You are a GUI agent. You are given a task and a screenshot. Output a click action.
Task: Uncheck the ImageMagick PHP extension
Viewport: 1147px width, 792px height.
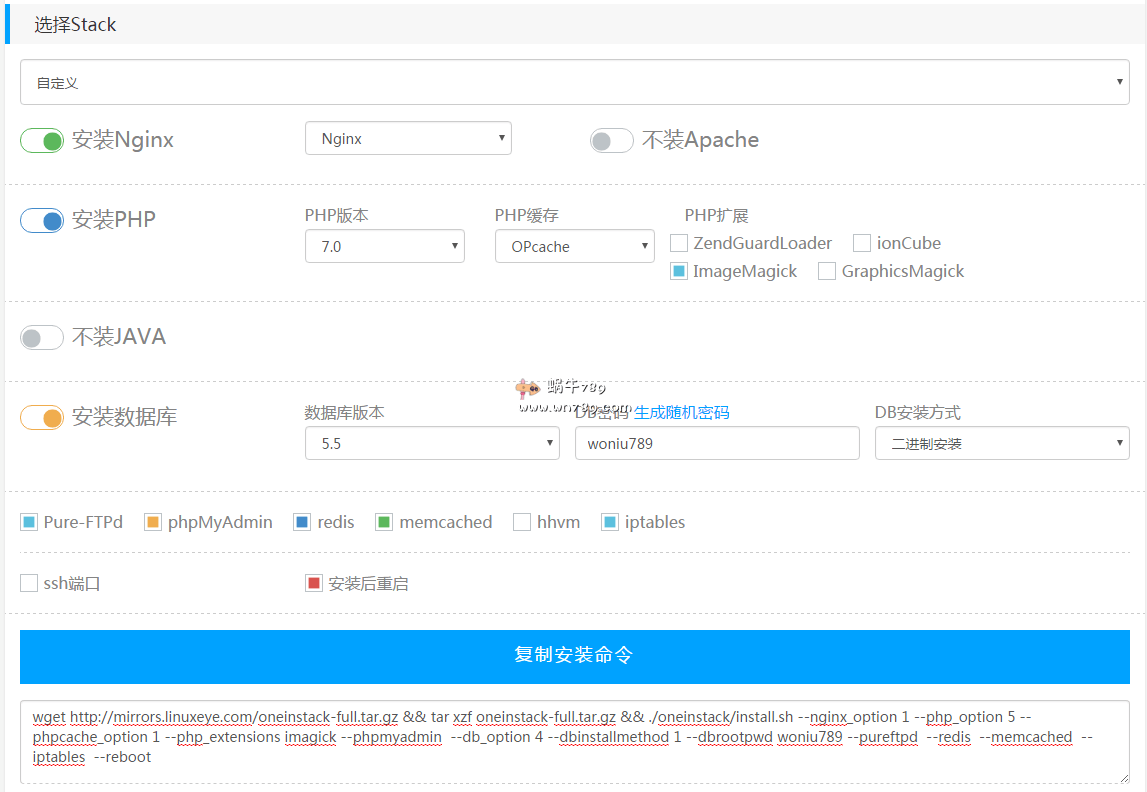point(679,271)
